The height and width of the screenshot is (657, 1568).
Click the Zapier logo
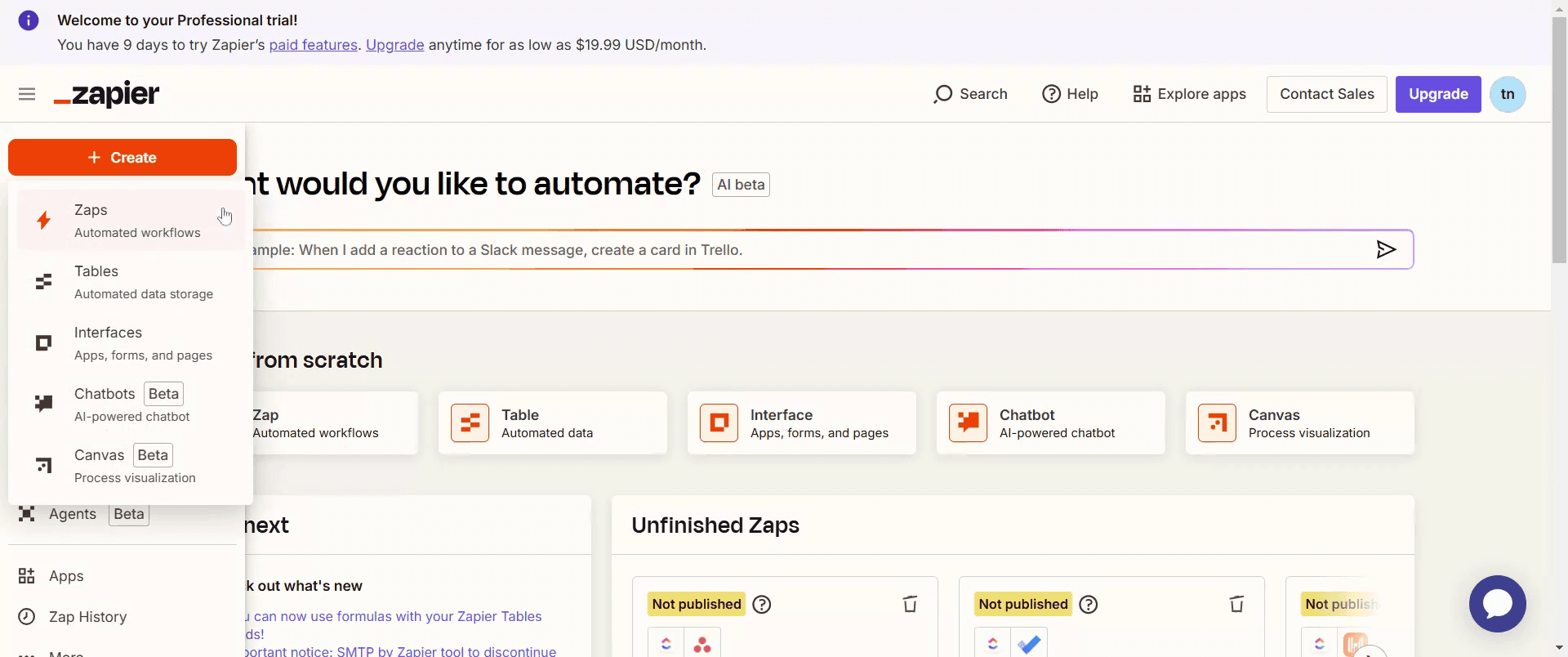(x=106, y=94)
